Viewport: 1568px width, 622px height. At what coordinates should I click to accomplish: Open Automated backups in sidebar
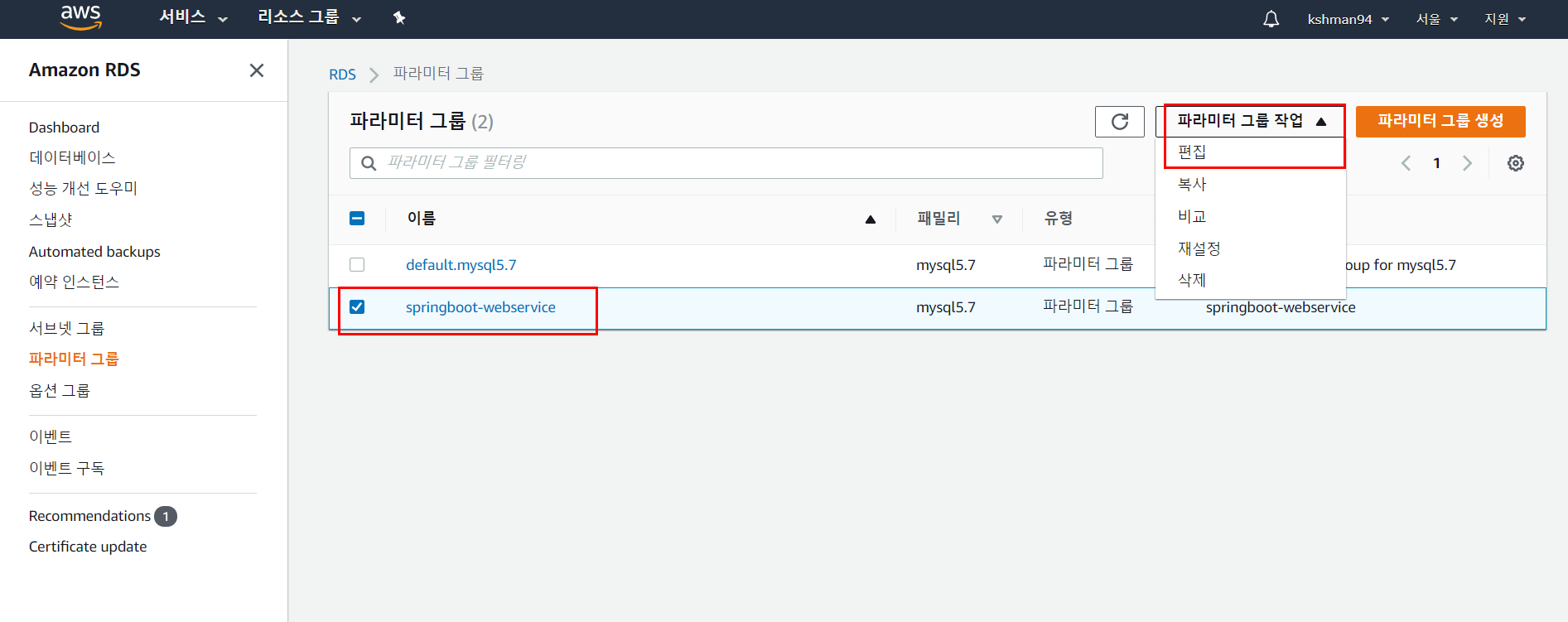(94, 252)
